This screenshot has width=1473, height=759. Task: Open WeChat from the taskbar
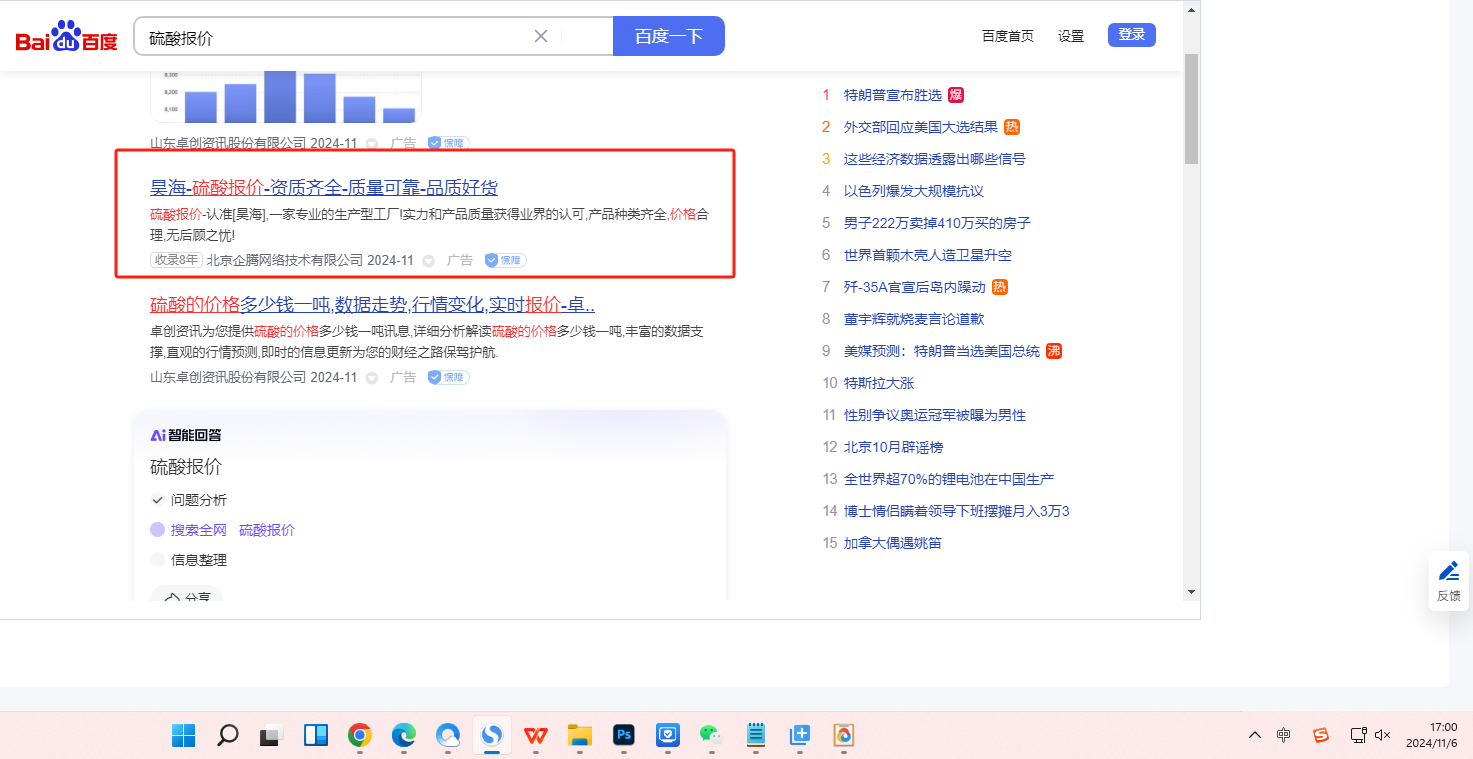click(x=710, y=736)
